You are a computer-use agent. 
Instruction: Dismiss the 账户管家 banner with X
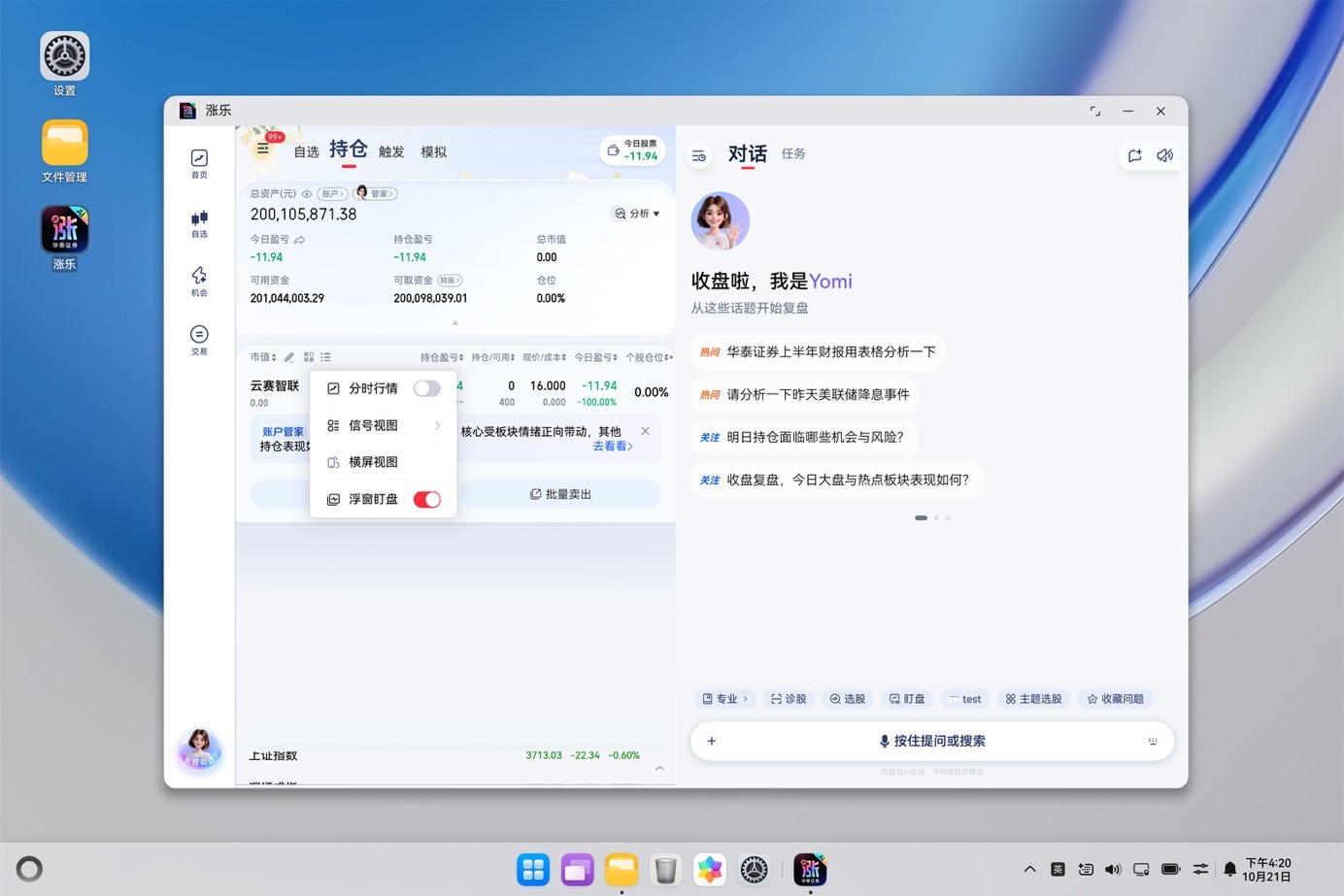click(x=646, y=430)
